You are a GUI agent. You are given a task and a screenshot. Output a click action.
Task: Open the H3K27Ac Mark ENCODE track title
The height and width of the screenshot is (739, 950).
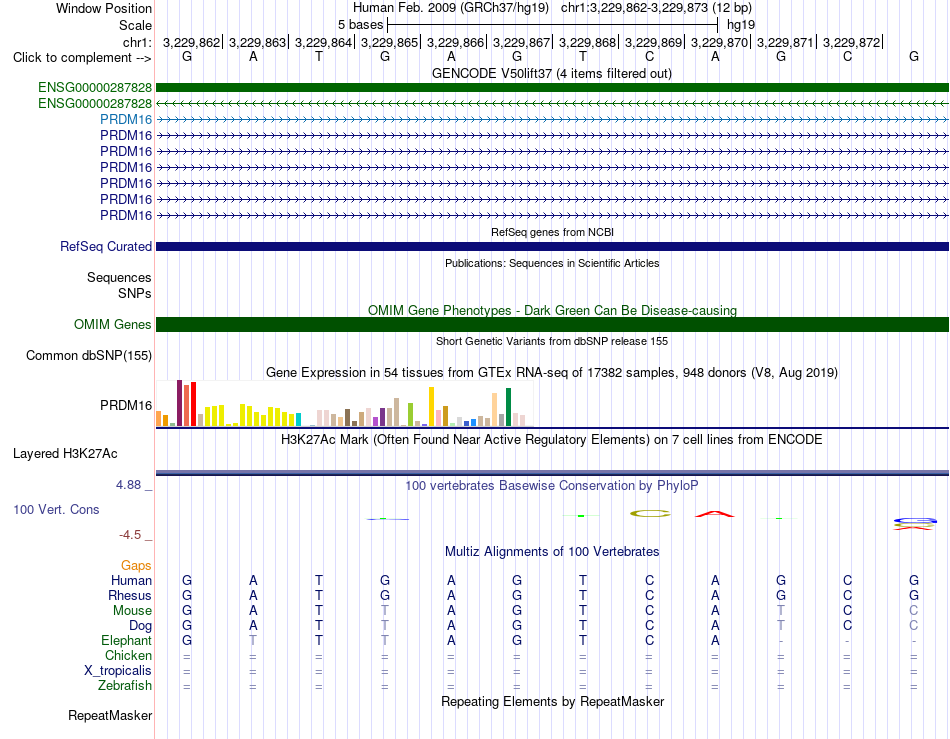(552, 440)
